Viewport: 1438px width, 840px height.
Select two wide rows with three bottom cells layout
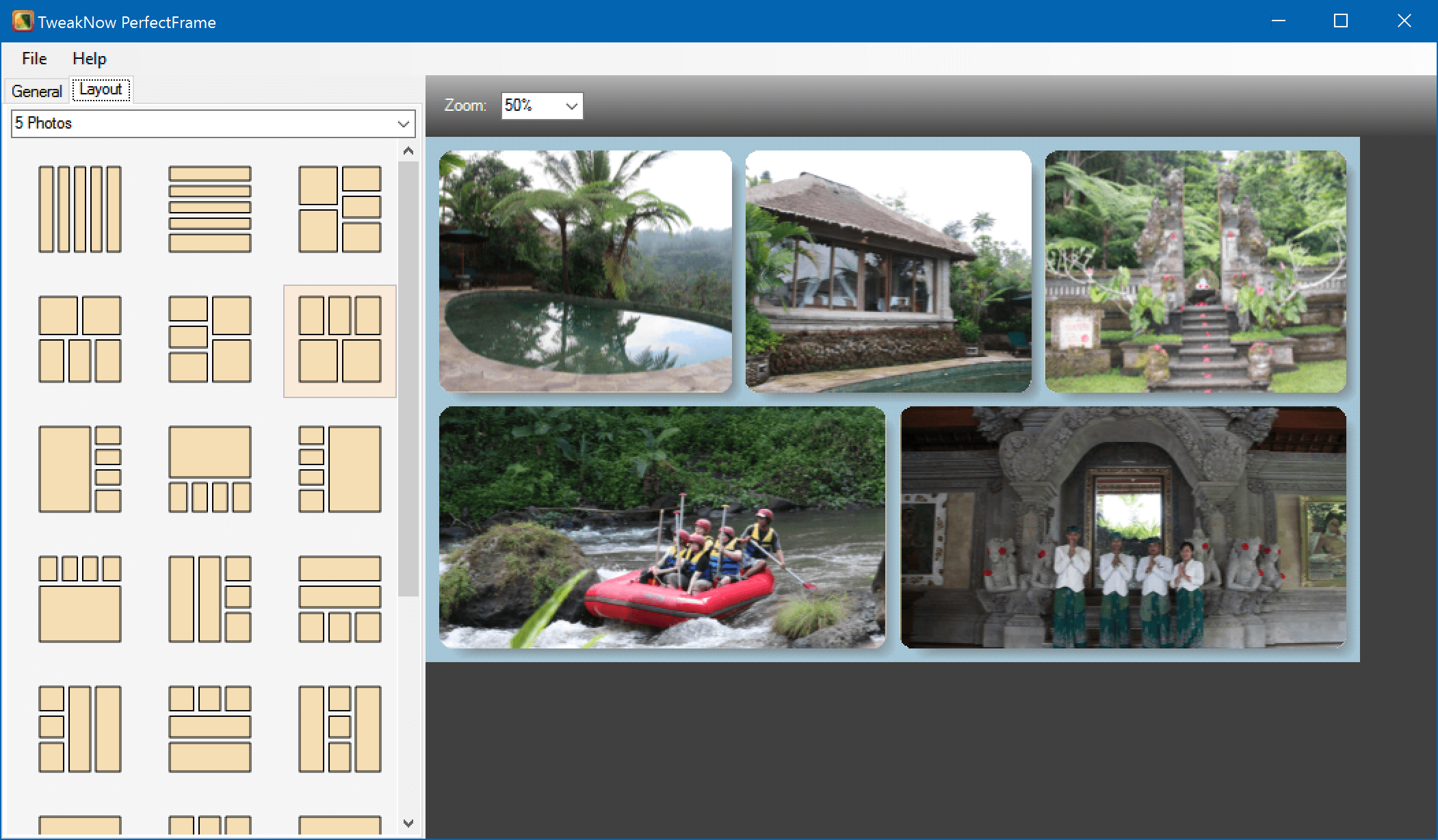340,599
